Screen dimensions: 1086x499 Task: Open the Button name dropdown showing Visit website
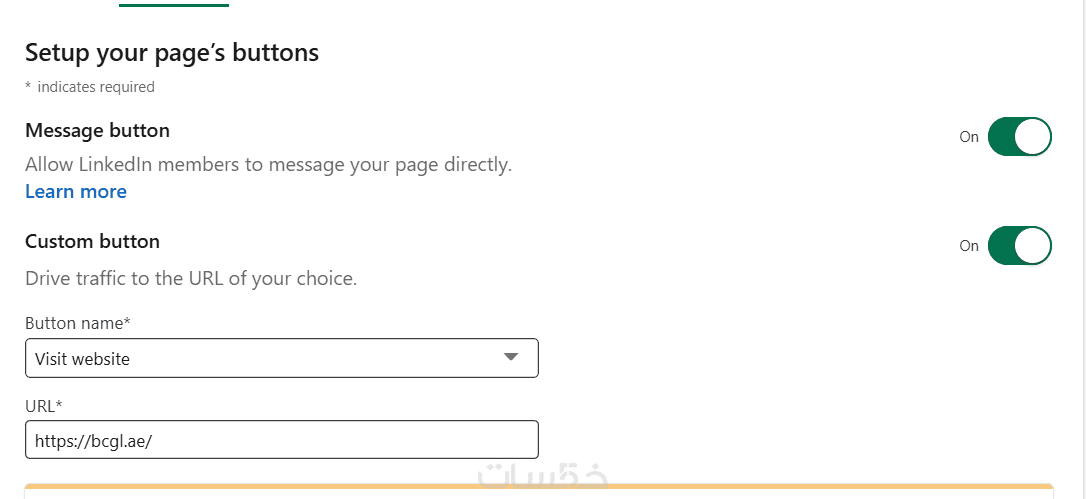tap(282, 358)
